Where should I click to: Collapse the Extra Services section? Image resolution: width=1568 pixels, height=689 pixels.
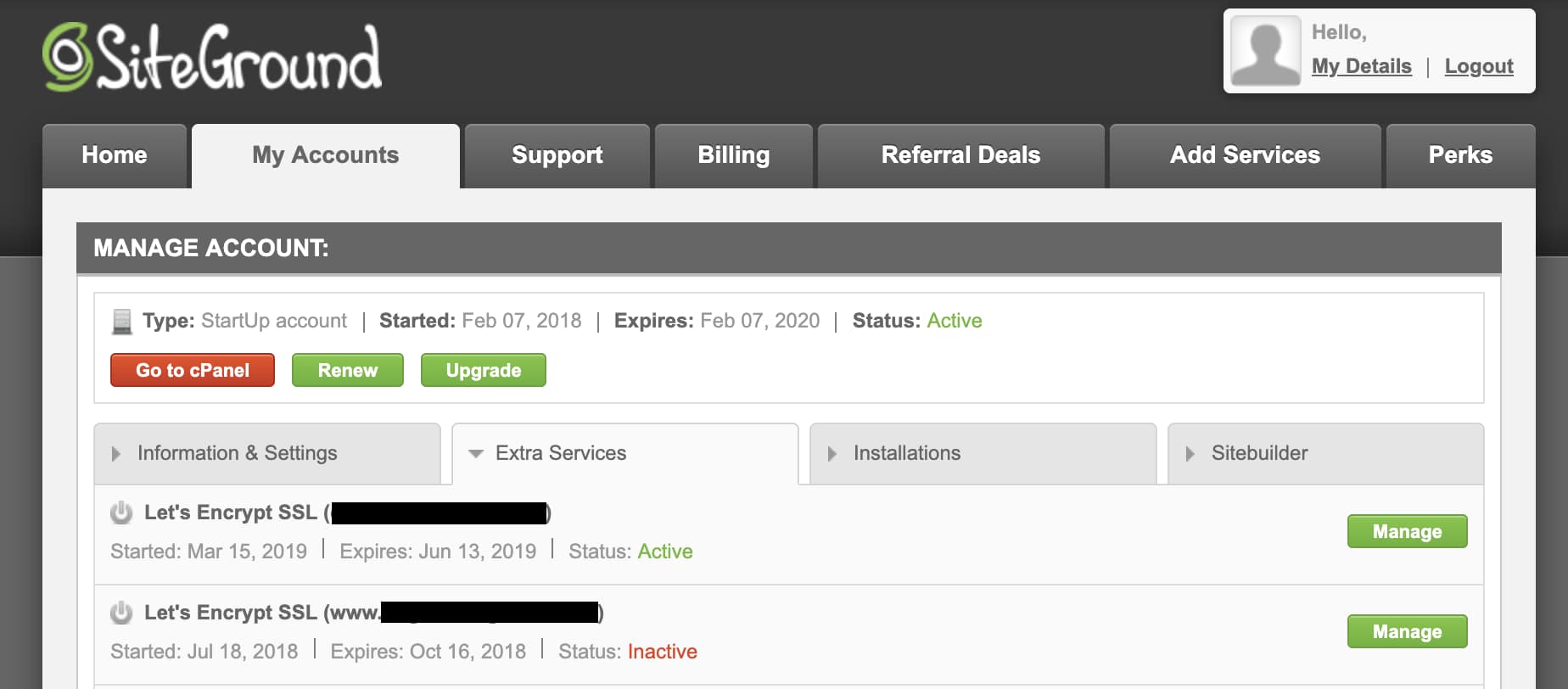pos(624,454)
